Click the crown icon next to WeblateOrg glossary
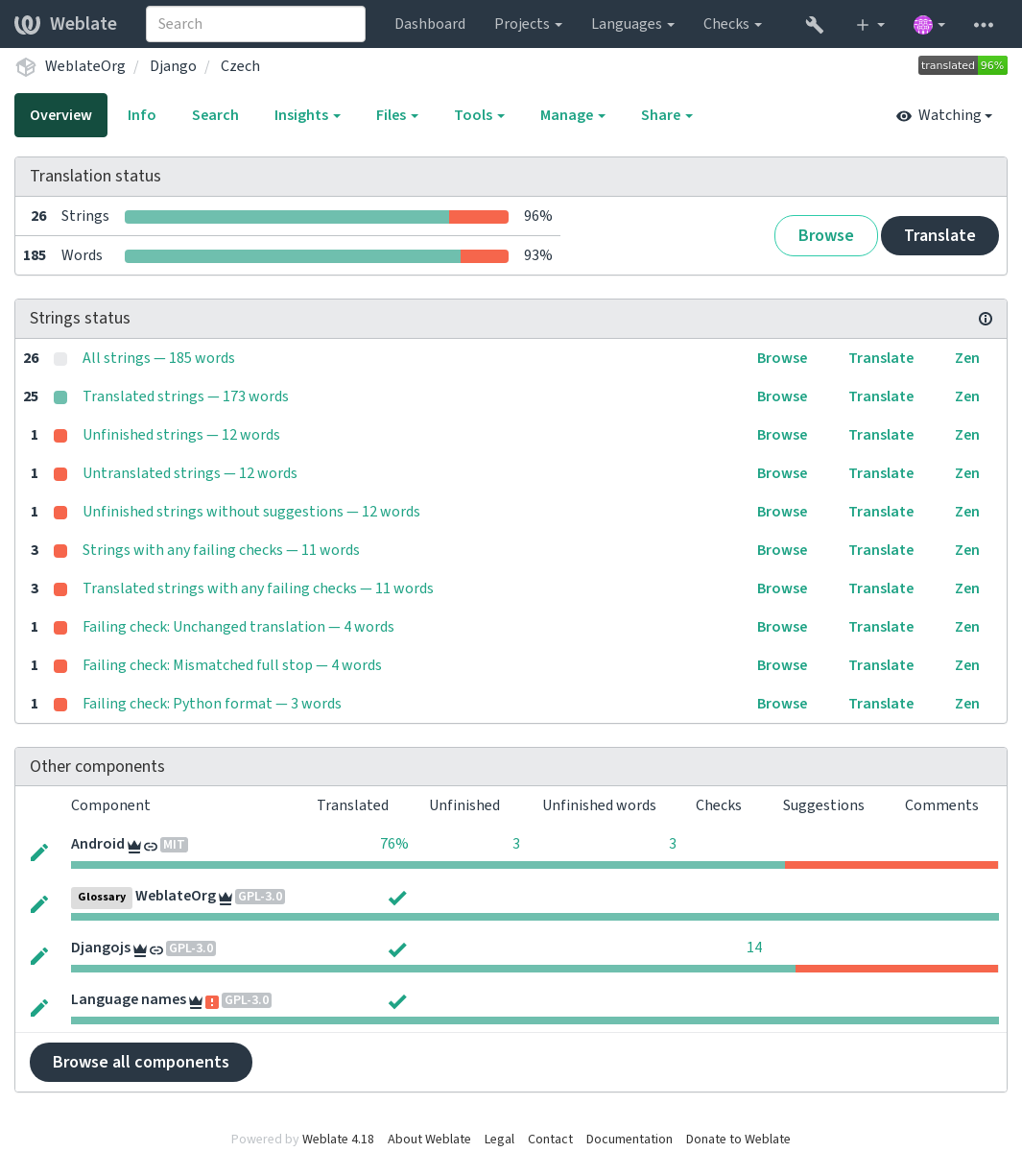Screen dimensions: 1022x1176 [x=226, y=898]
